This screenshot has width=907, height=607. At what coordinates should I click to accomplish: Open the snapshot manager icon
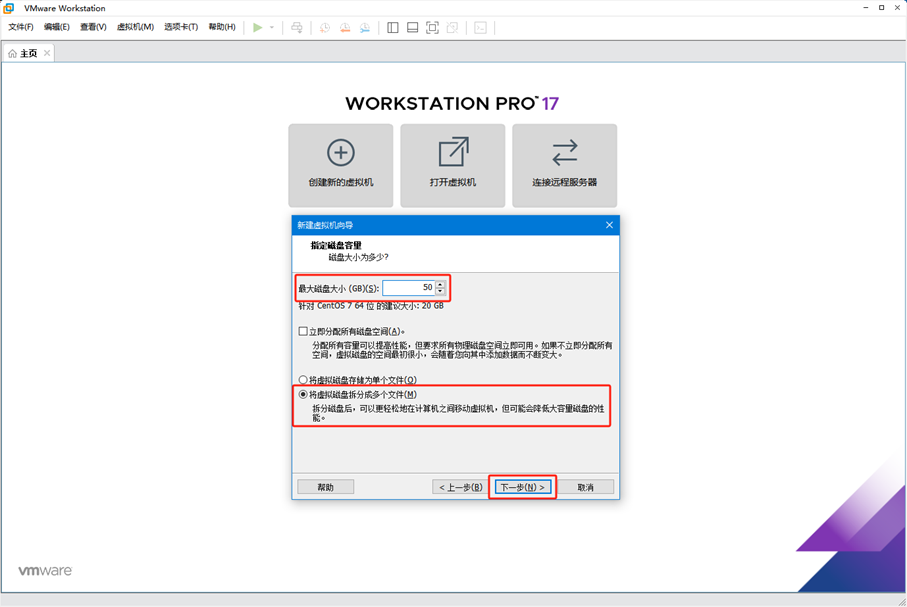tap(365, 27)
